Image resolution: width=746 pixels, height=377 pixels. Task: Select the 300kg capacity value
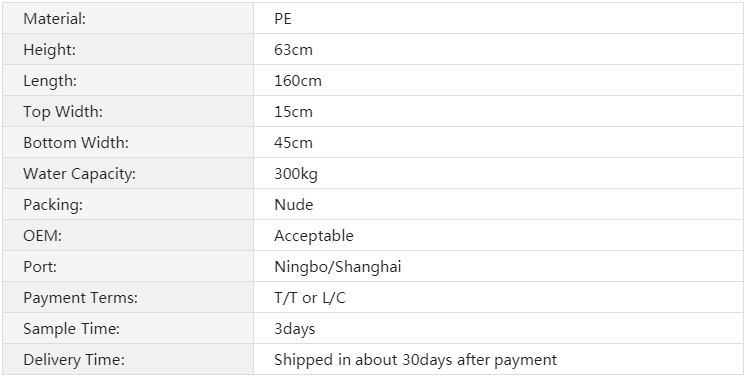pyautogui.click(x=296, y=174)
